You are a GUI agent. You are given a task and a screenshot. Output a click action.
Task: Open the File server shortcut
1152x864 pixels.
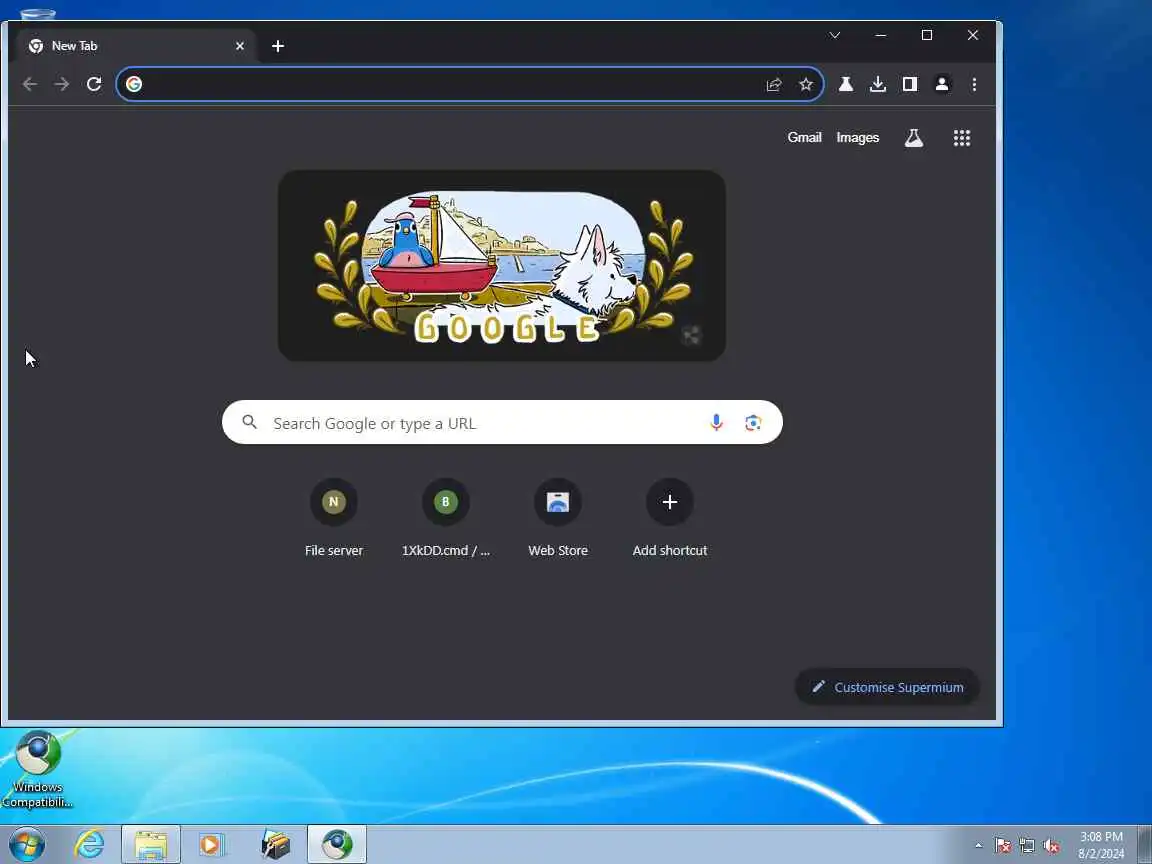[x=334, y=518]
